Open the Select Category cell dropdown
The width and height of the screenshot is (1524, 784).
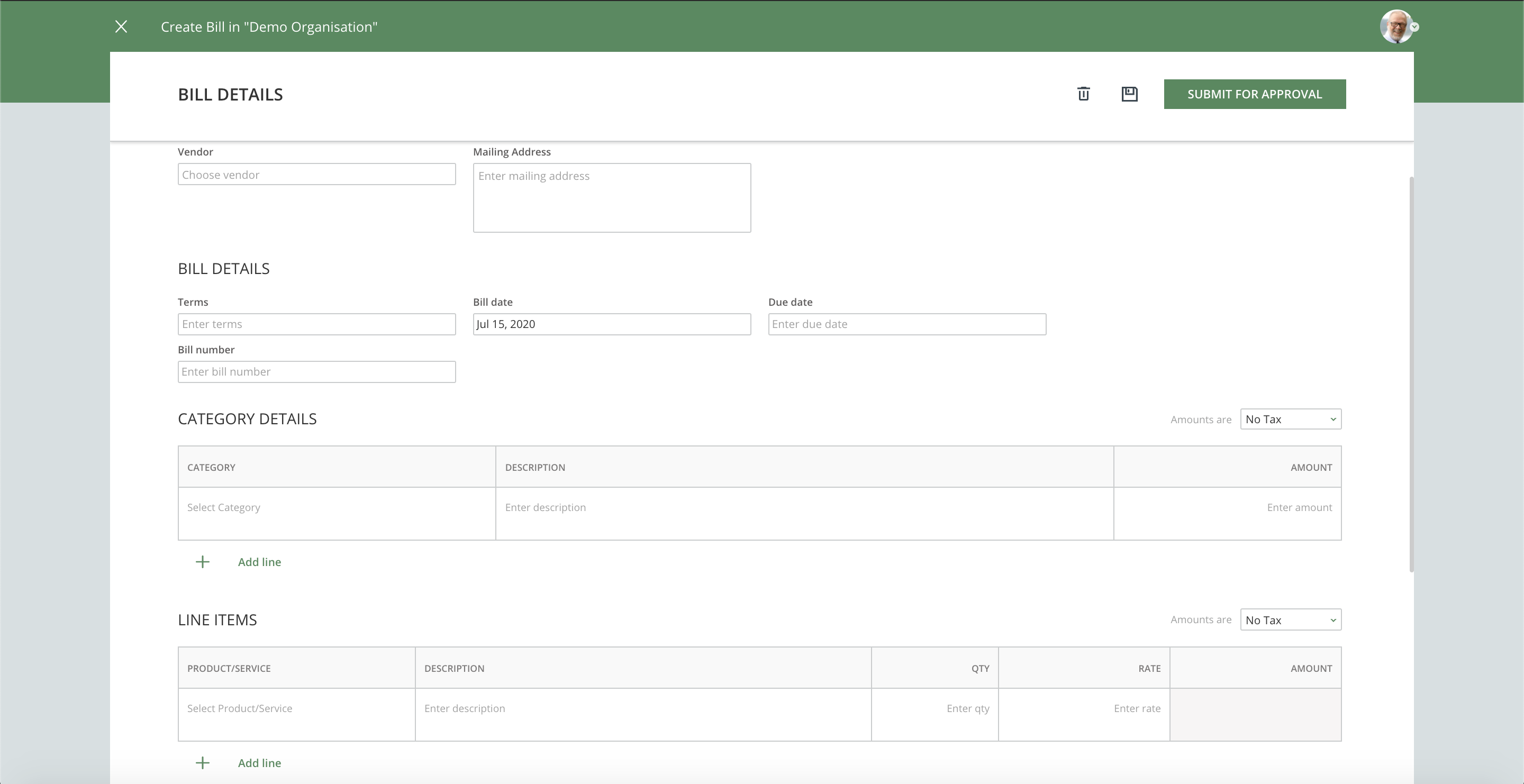click(336, 508)
